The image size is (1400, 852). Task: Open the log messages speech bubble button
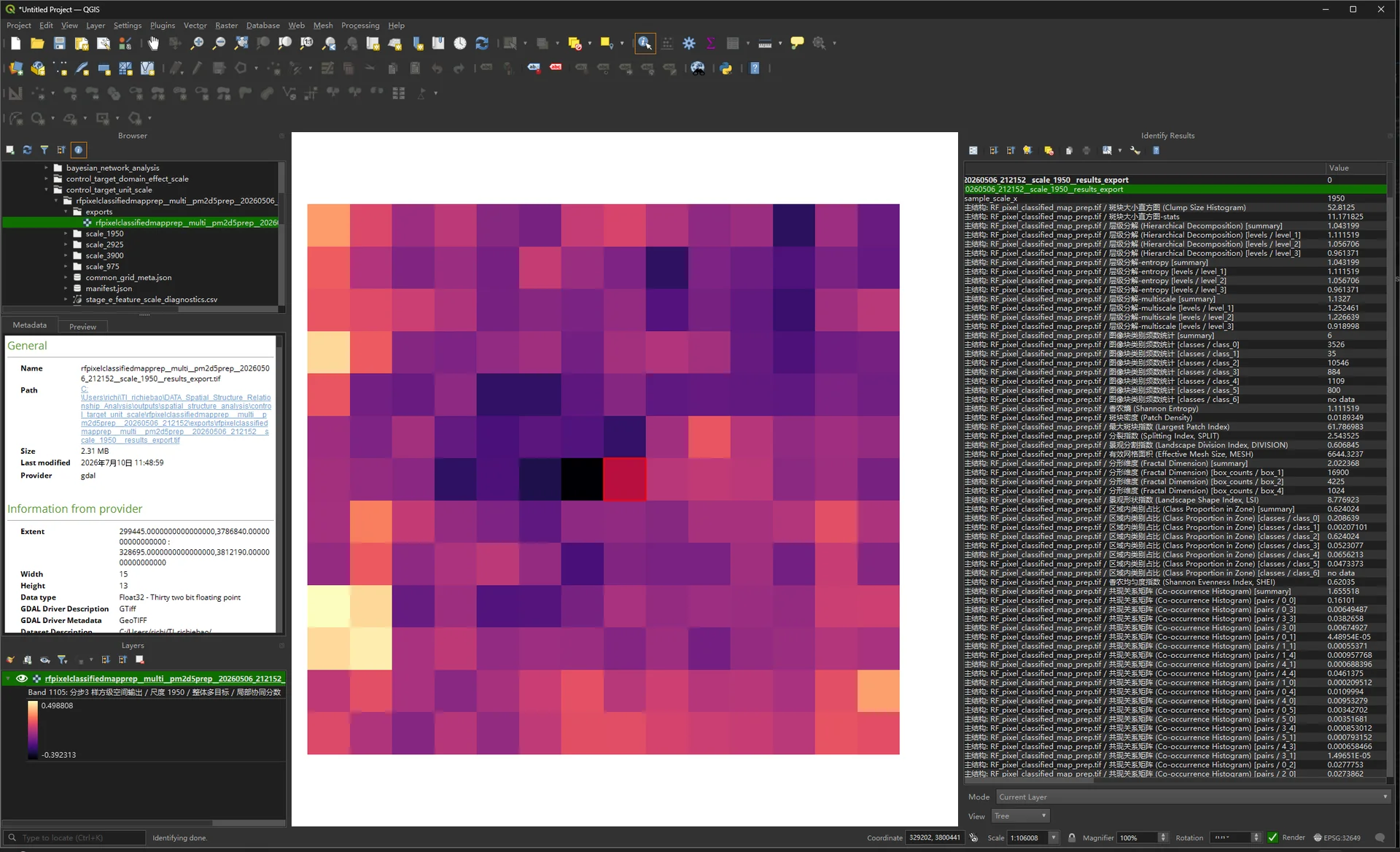1380,837
